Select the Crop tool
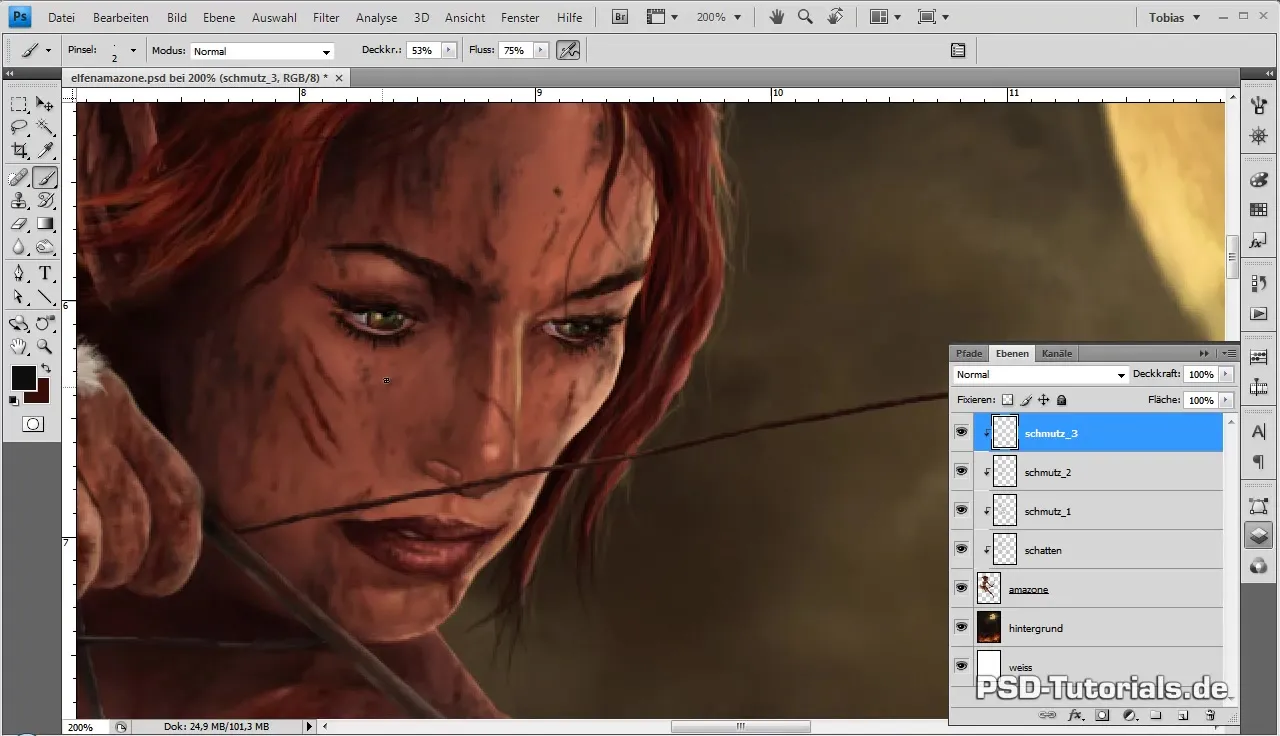This screenshot has width=1280, height=736. click(x=19, y=151)
